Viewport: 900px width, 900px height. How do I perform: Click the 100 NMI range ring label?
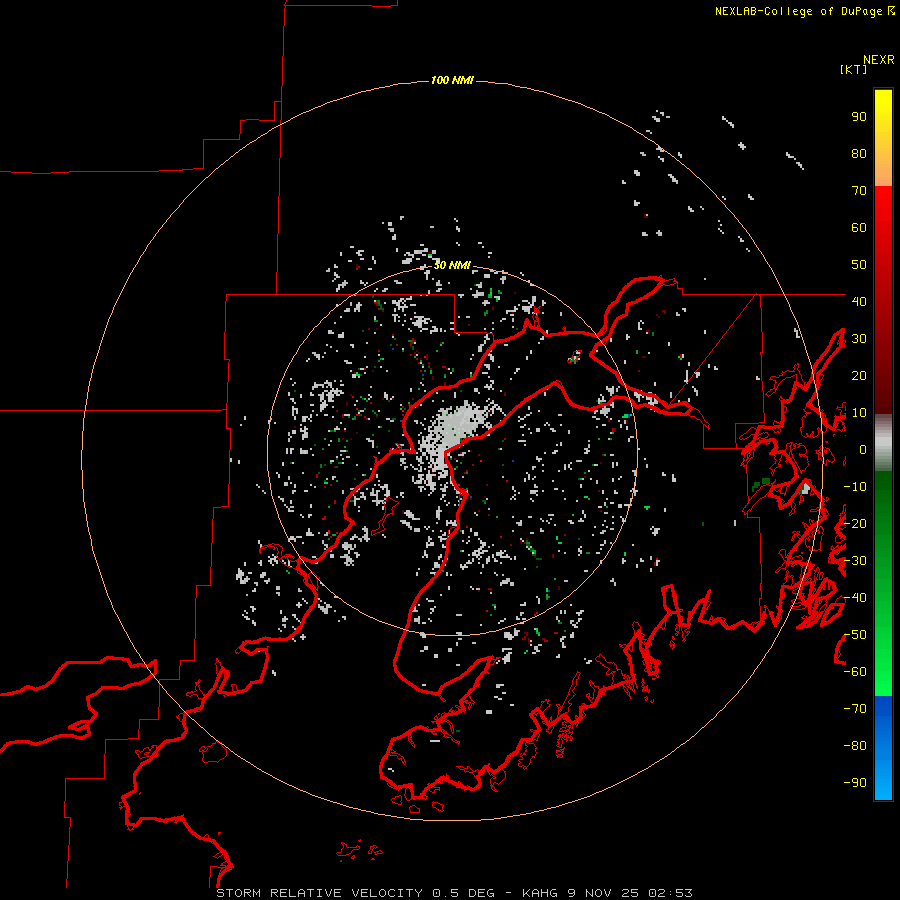(x=452, y=80)
